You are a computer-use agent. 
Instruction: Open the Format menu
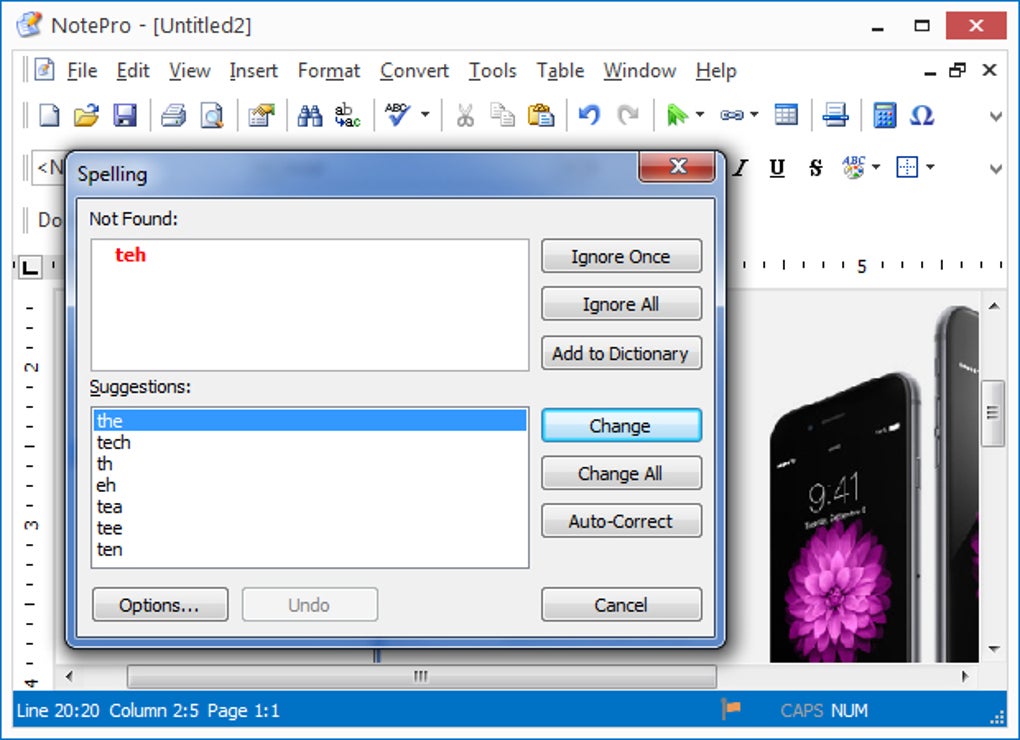click(329, 70)
